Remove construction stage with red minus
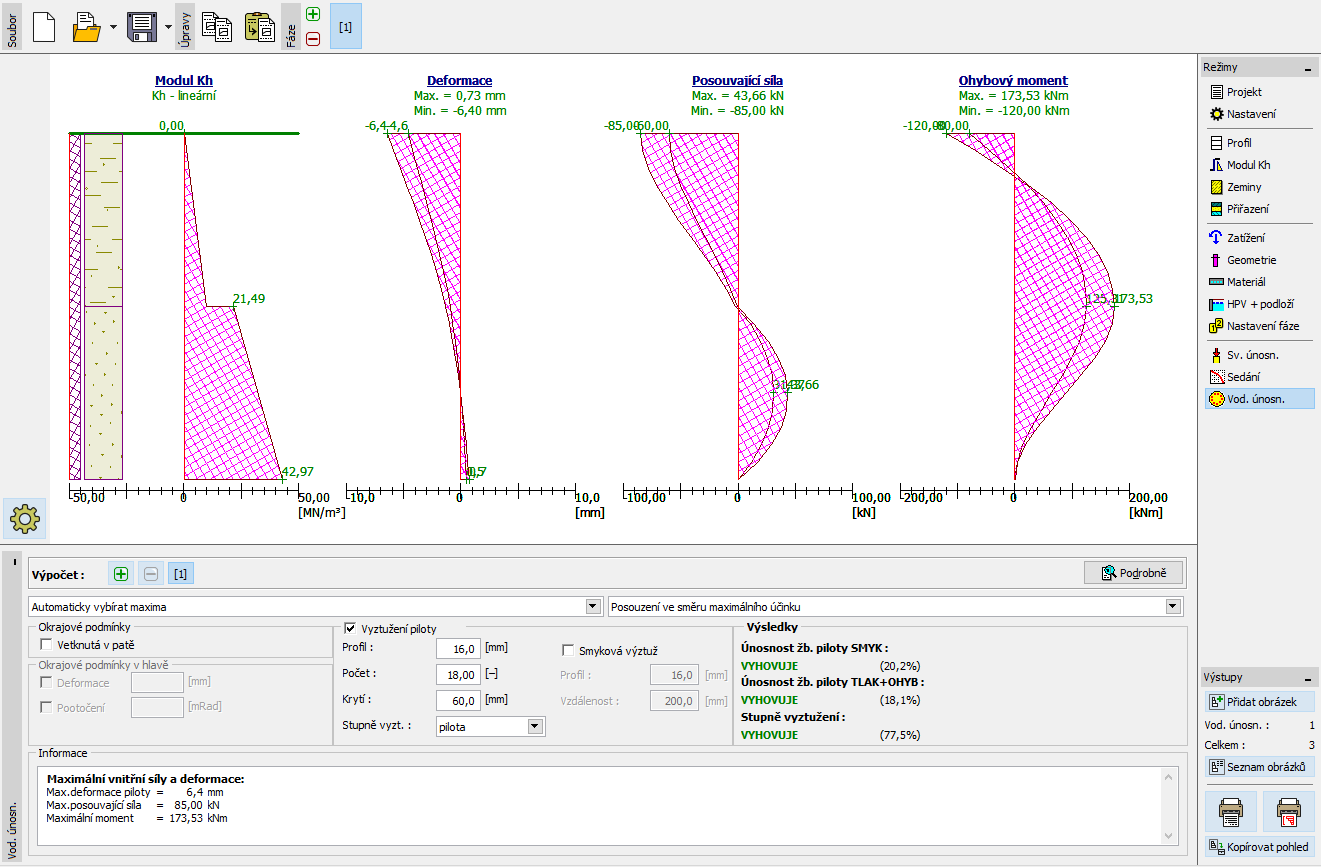The height and width of the screenshot is (867, 1321). 313,38
